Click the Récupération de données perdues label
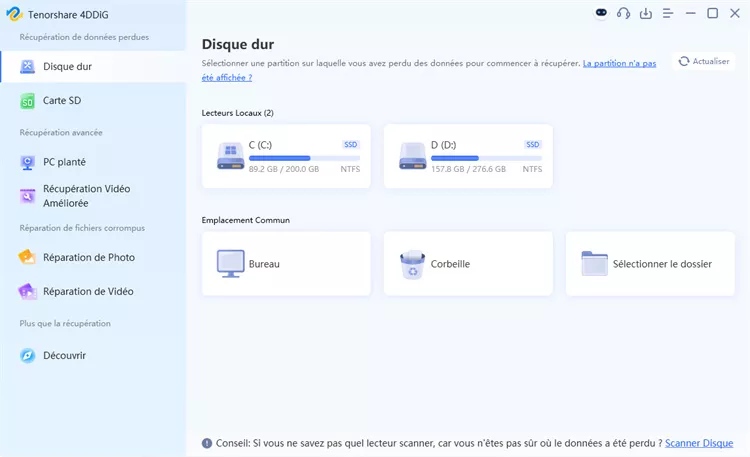Viewport: 750px width, 457px height. pyautogui.click(x=84, y=37)
